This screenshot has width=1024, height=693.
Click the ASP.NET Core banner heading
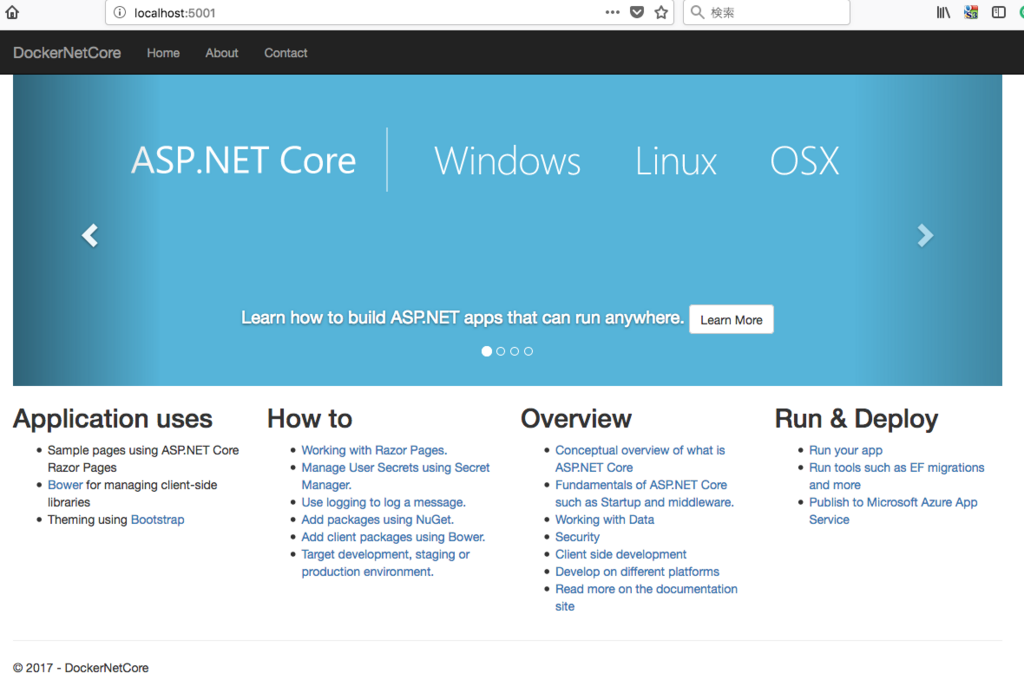[244, 161]
